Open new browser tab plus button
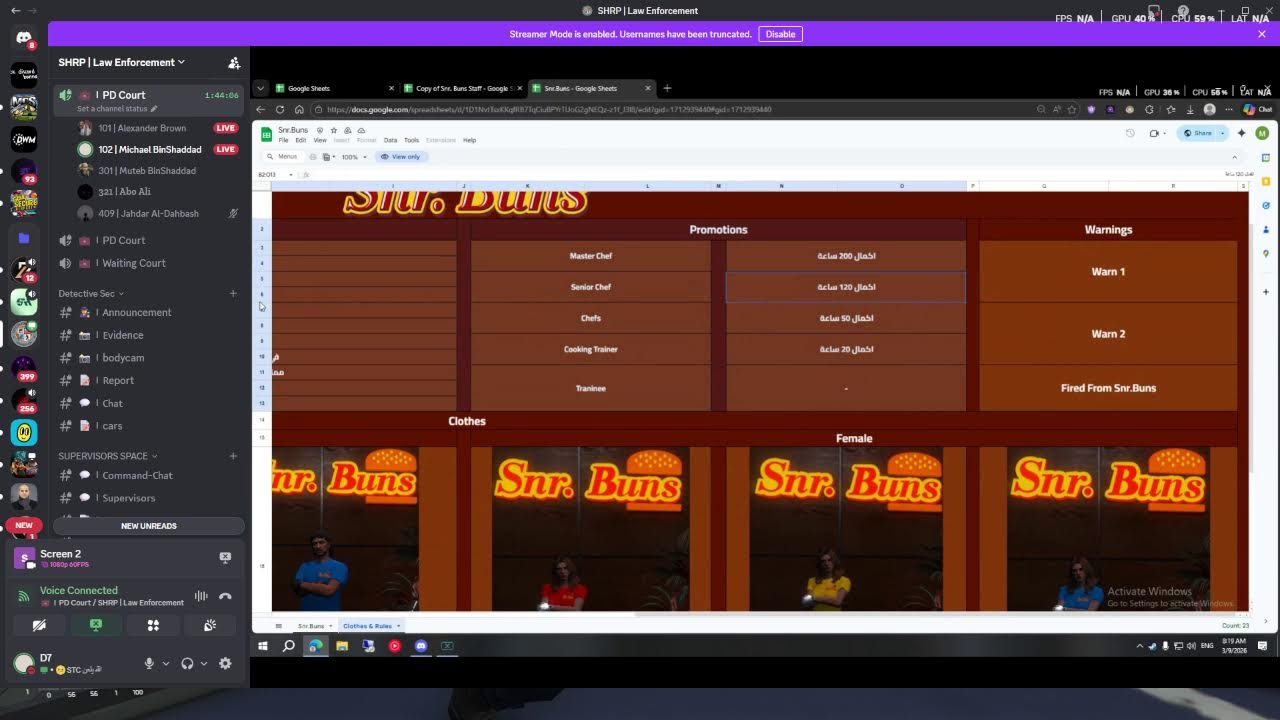This screenshot has height=720, width=1280. coord(667,88)
